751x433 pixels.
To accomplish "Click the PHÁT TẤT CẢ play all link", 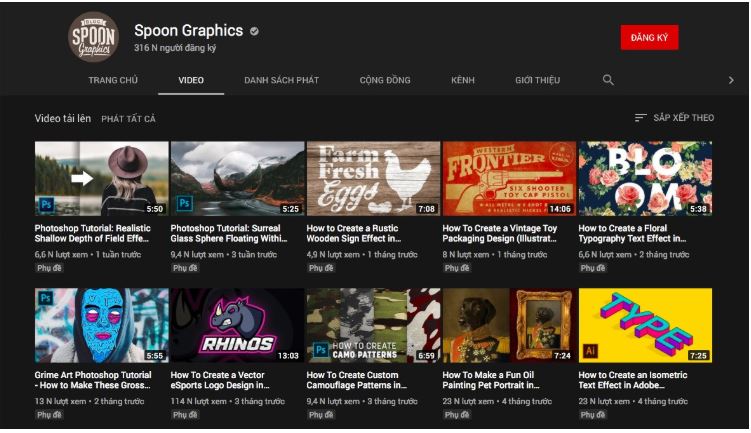I will [128, 119].
